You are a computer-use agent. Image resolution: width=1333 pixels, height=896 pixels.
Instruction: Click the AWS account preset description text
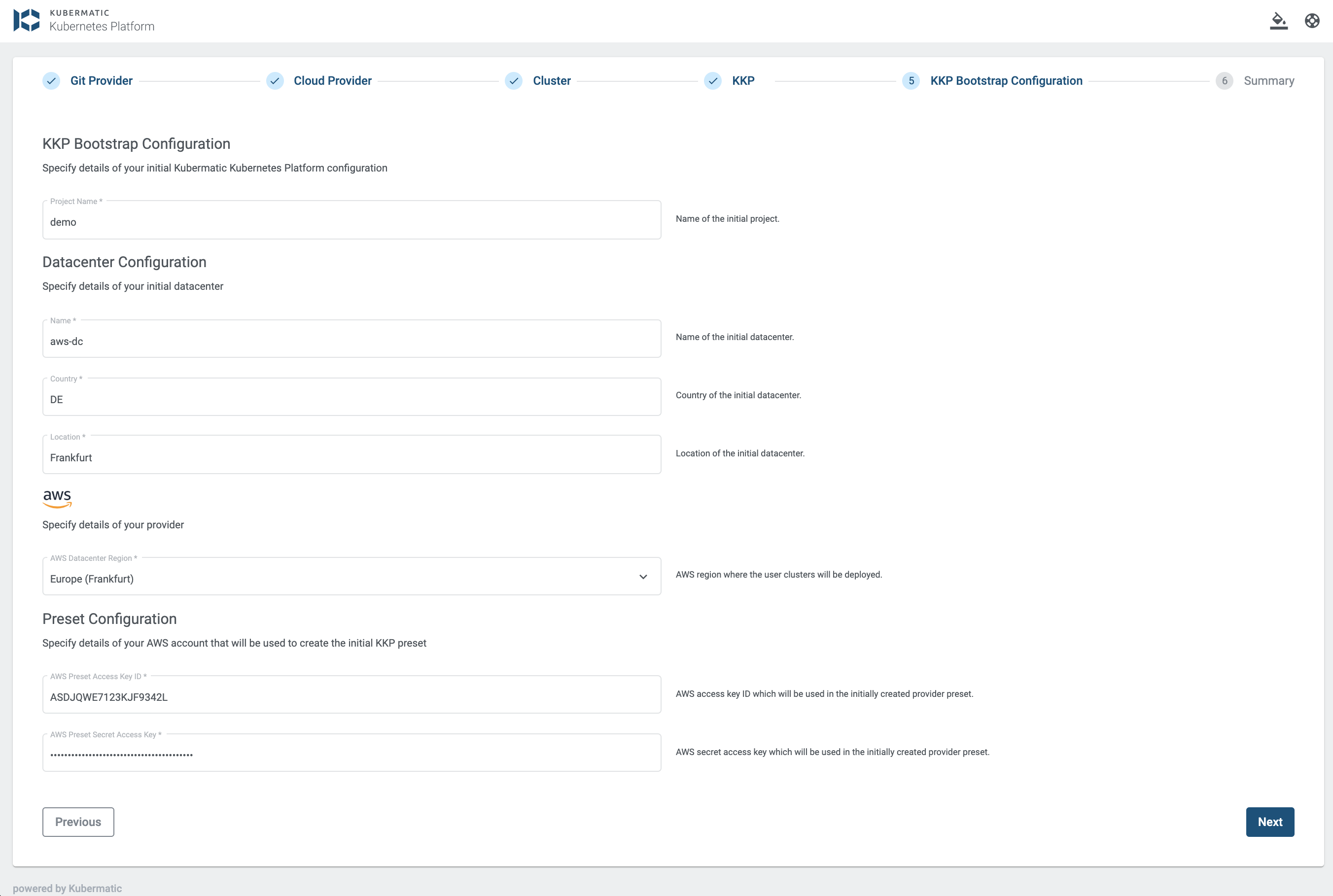(234, 643)
